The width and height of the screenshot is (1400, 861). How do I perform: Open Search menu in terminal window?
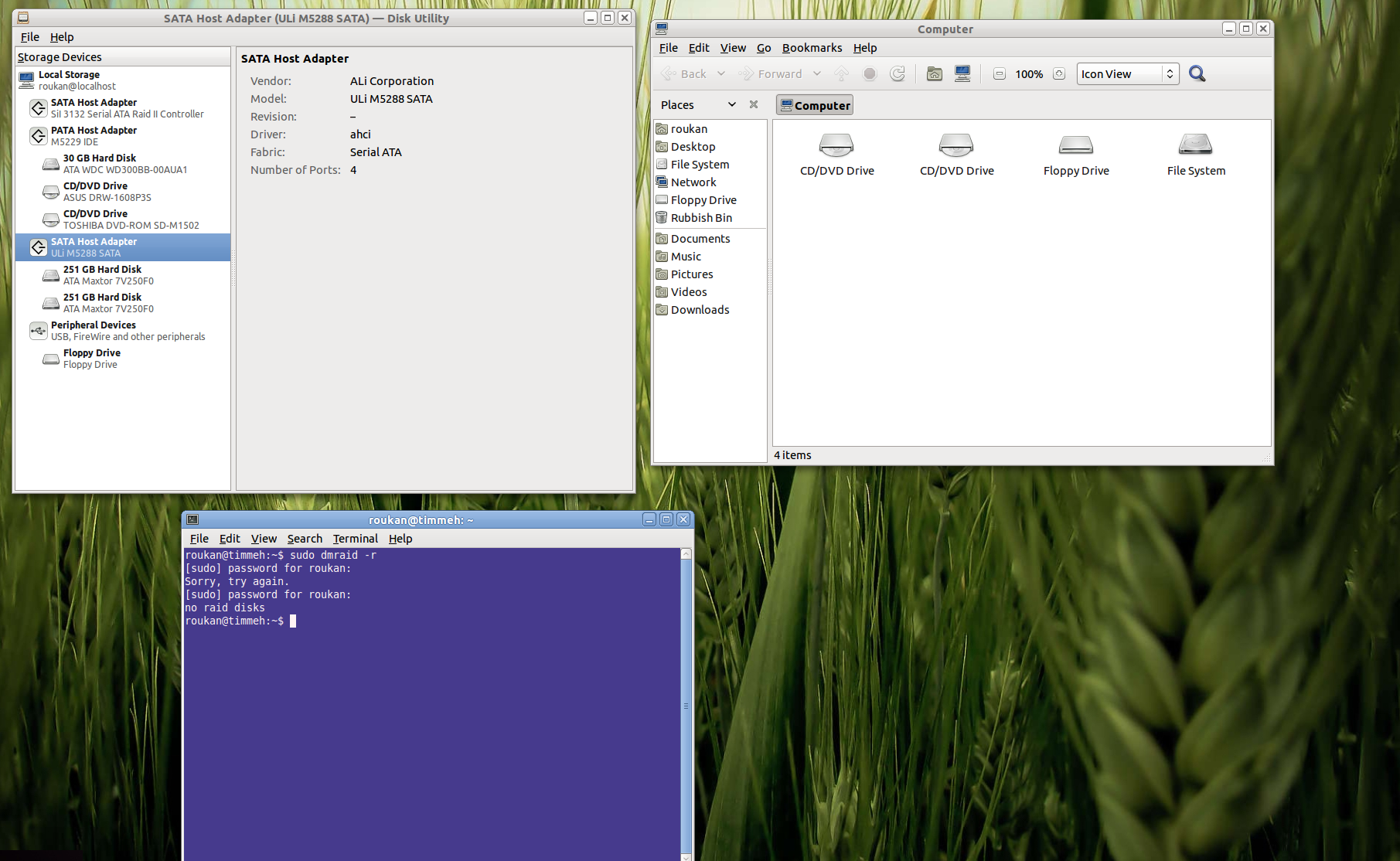(x=305, y=539)
